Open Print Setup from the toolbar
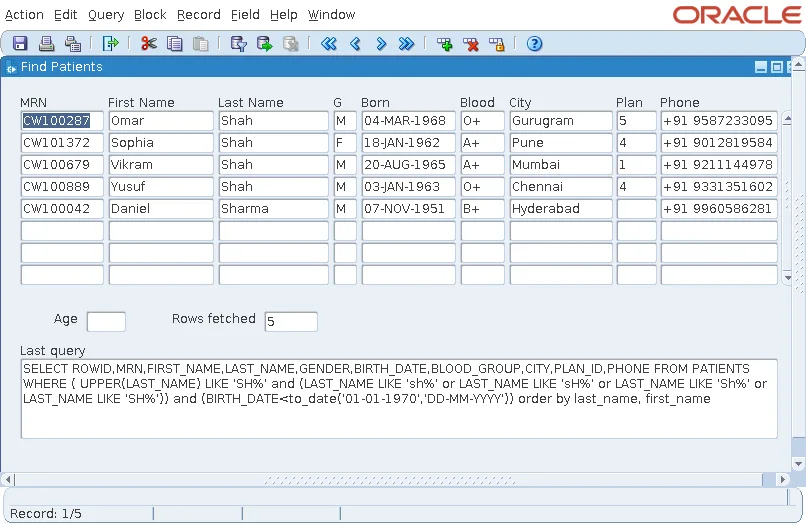The width and height of the screenshot is (806, 529). tap(72, 44)
